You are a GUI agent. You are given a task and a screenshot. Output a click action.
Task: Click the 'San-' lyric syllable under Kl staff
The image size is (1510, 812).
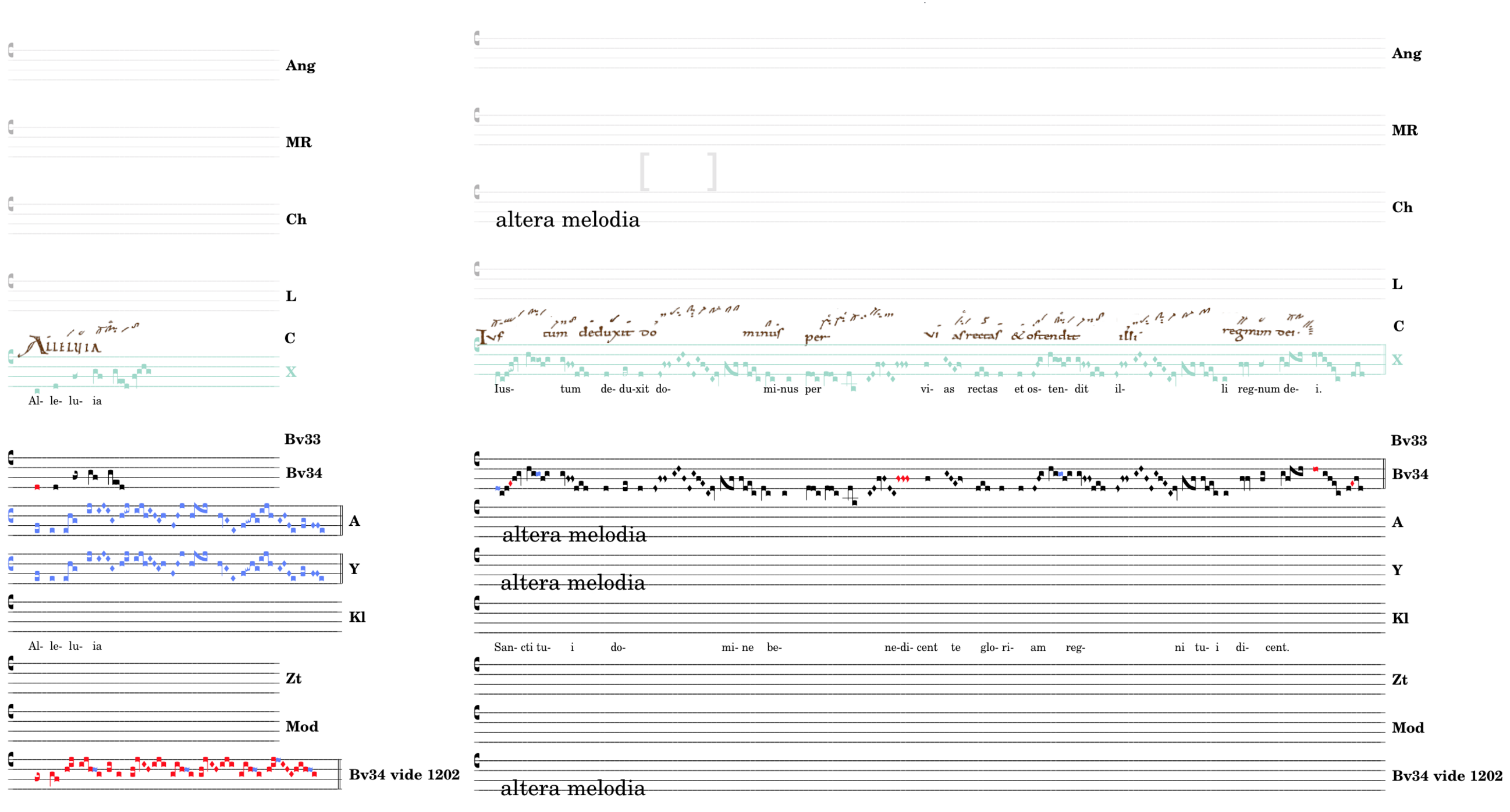click(x=504, y=647)
